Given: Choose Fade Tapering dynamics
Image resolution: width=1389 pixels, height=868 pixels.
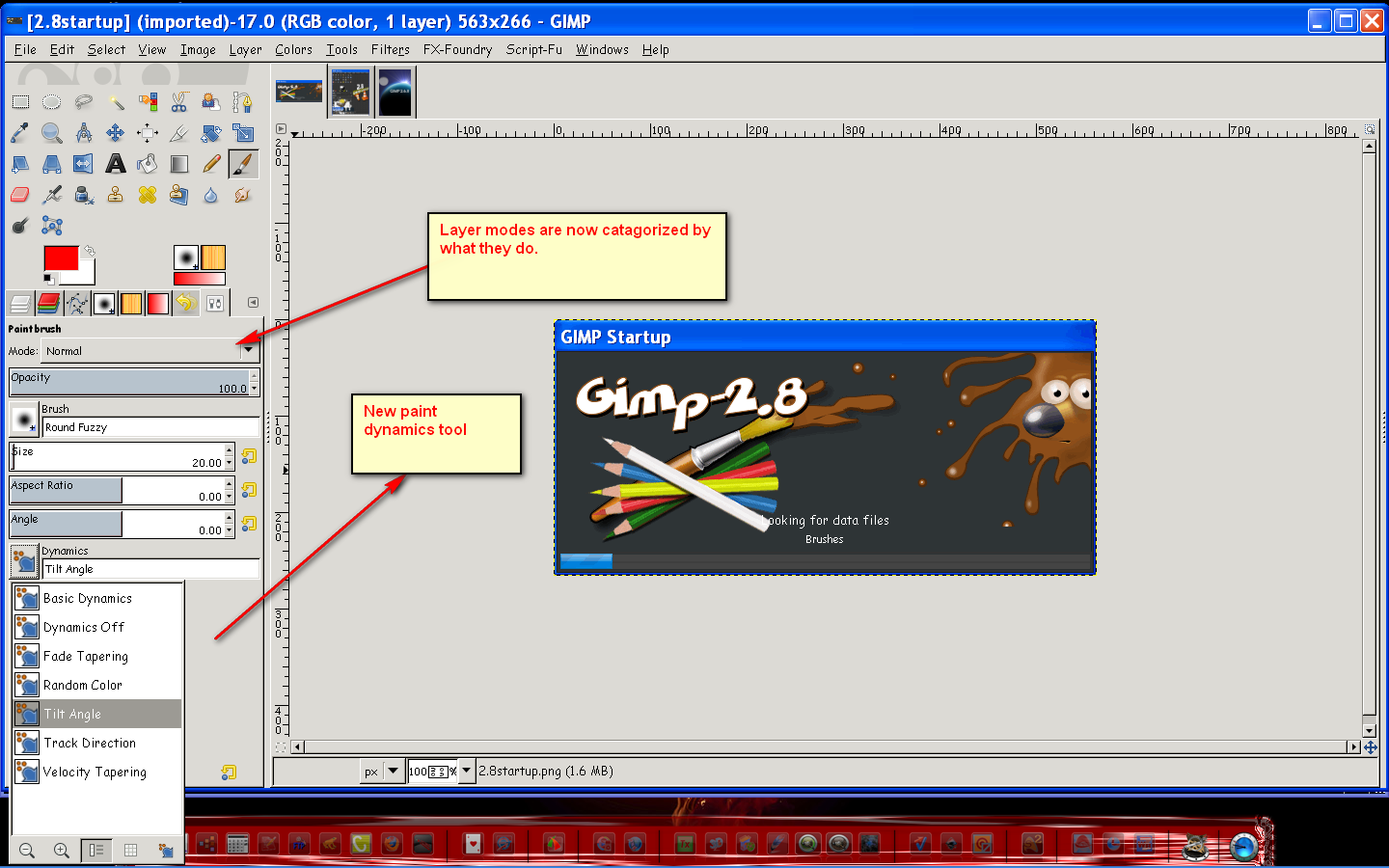Looking at the screenshot, I should coord(96,656).
